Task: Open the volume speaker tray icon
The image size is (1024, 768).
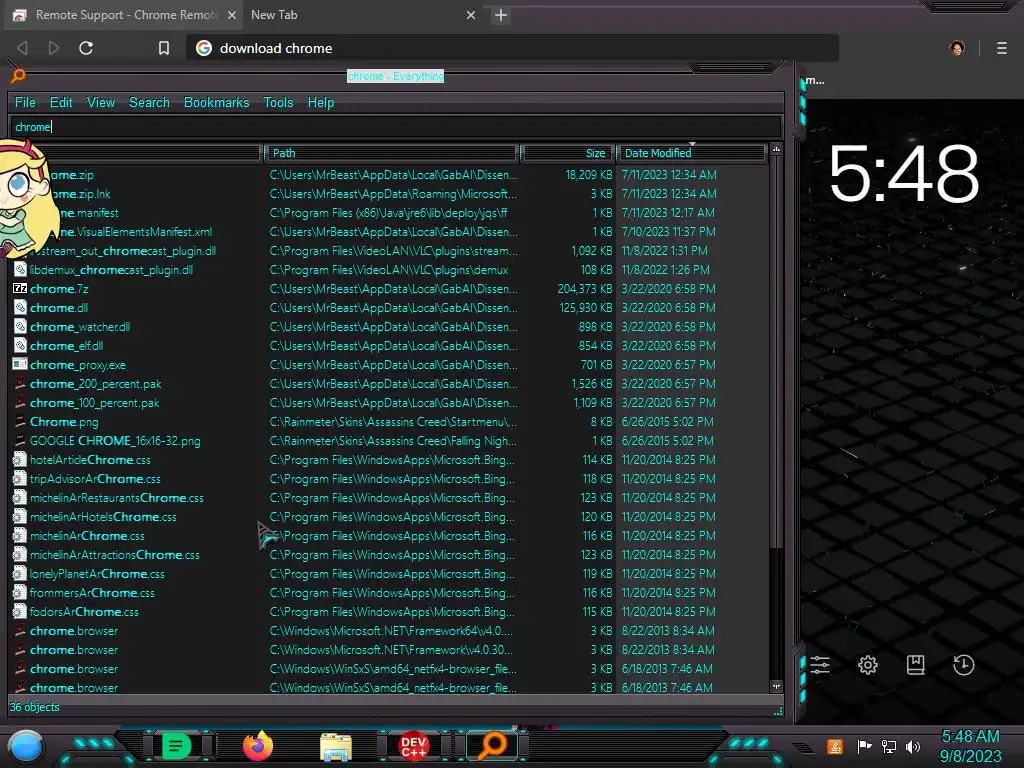Action: [x=913, y=746]
